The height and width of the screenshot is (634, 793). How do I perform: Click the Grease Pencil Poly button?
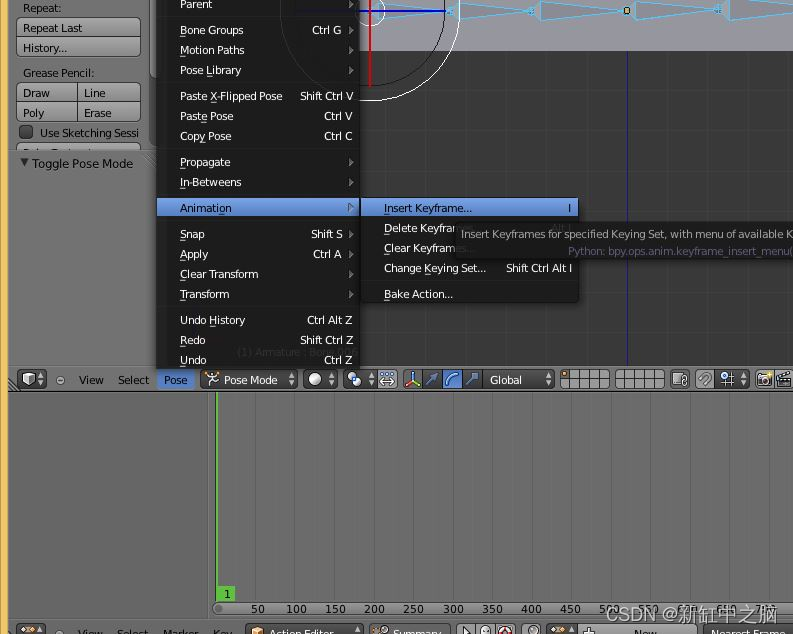[x=47, y=113]
